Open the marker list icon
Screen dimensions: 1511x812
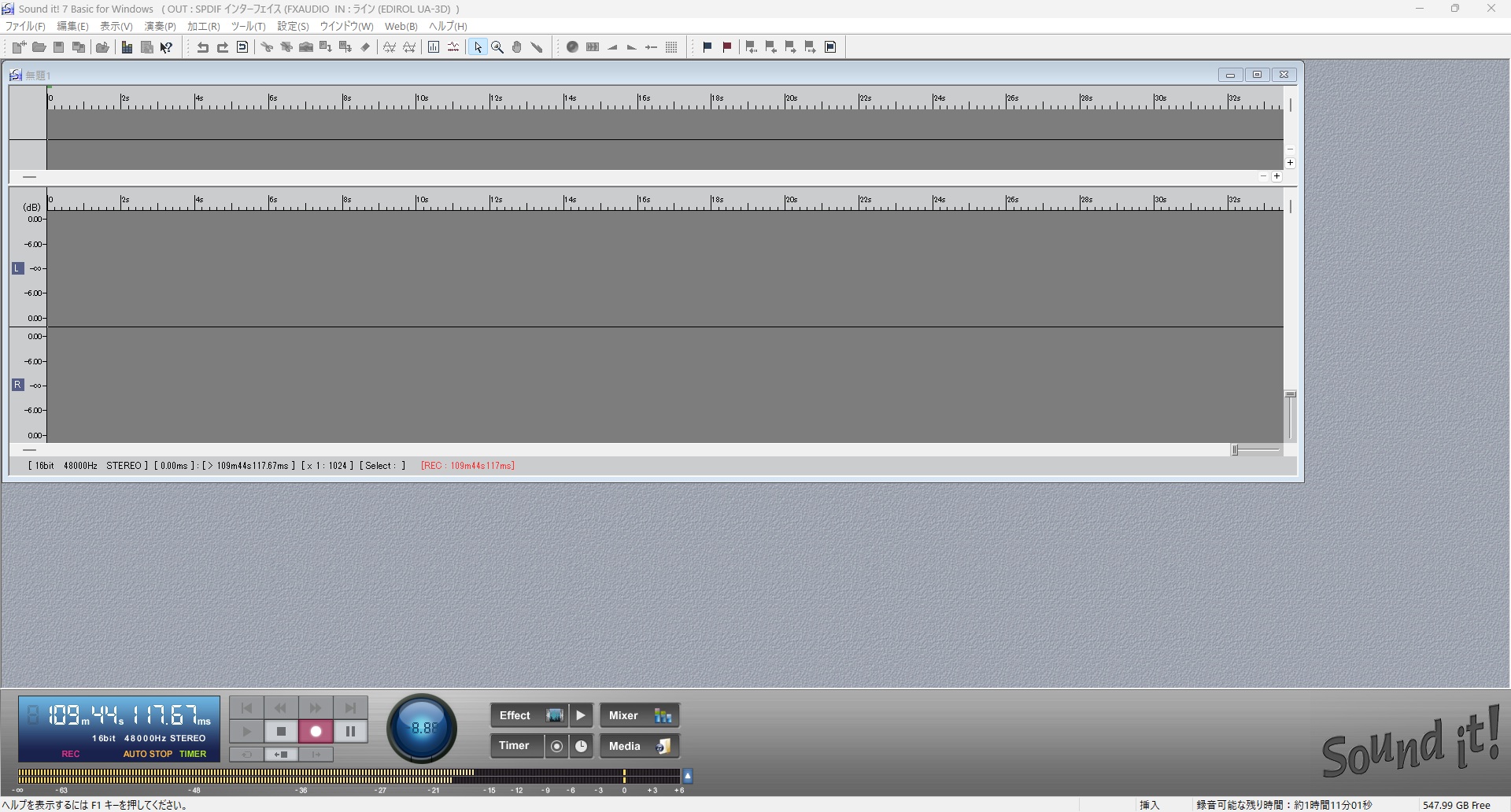[830, 47]
